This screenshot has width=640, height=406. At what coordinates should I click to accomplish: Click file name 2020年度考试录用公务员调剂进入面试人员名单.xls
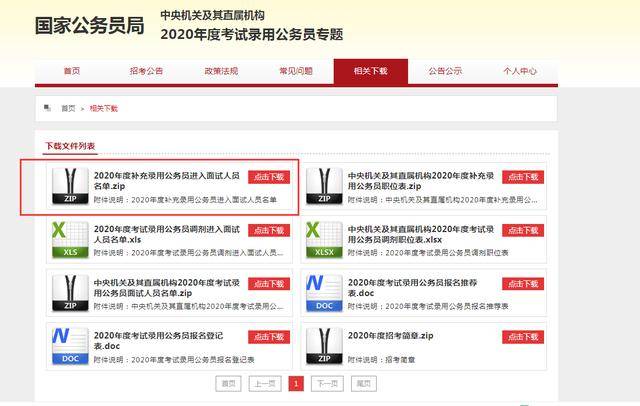(x=167, y=234)
